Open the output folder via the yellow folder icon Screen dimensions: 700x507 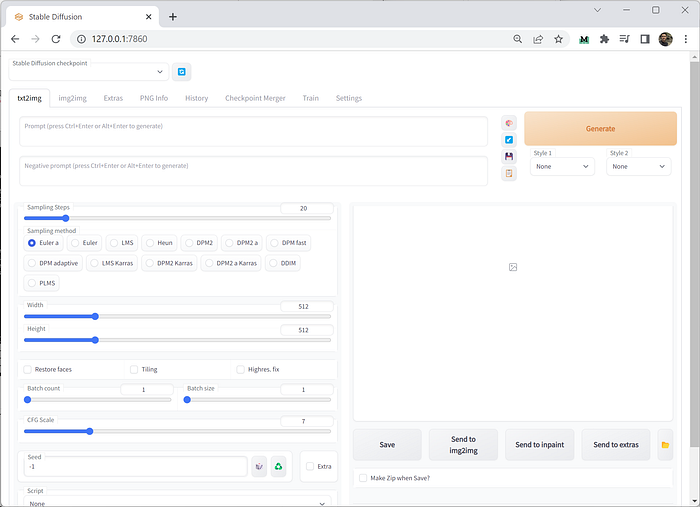[665, 445]
